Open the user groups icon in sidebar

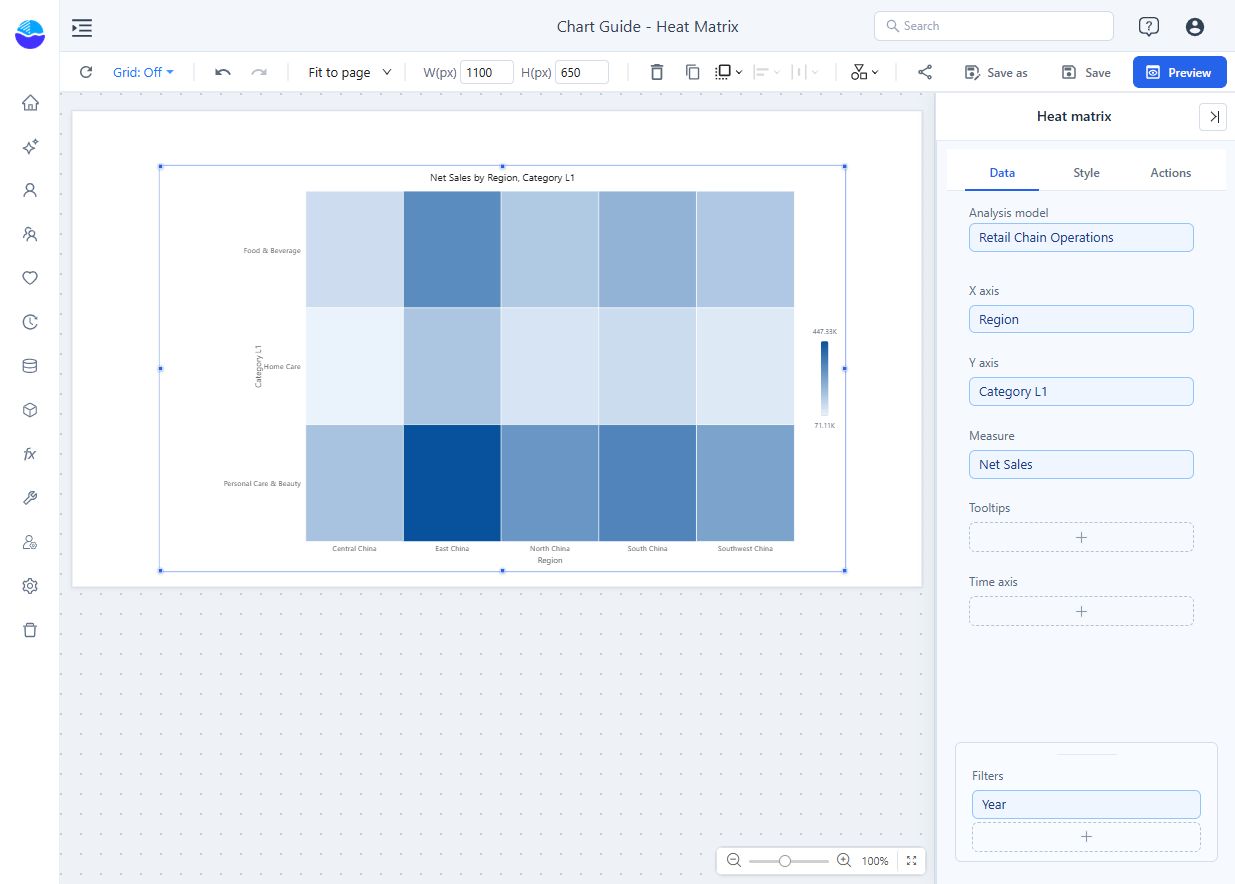coord(30,234)
